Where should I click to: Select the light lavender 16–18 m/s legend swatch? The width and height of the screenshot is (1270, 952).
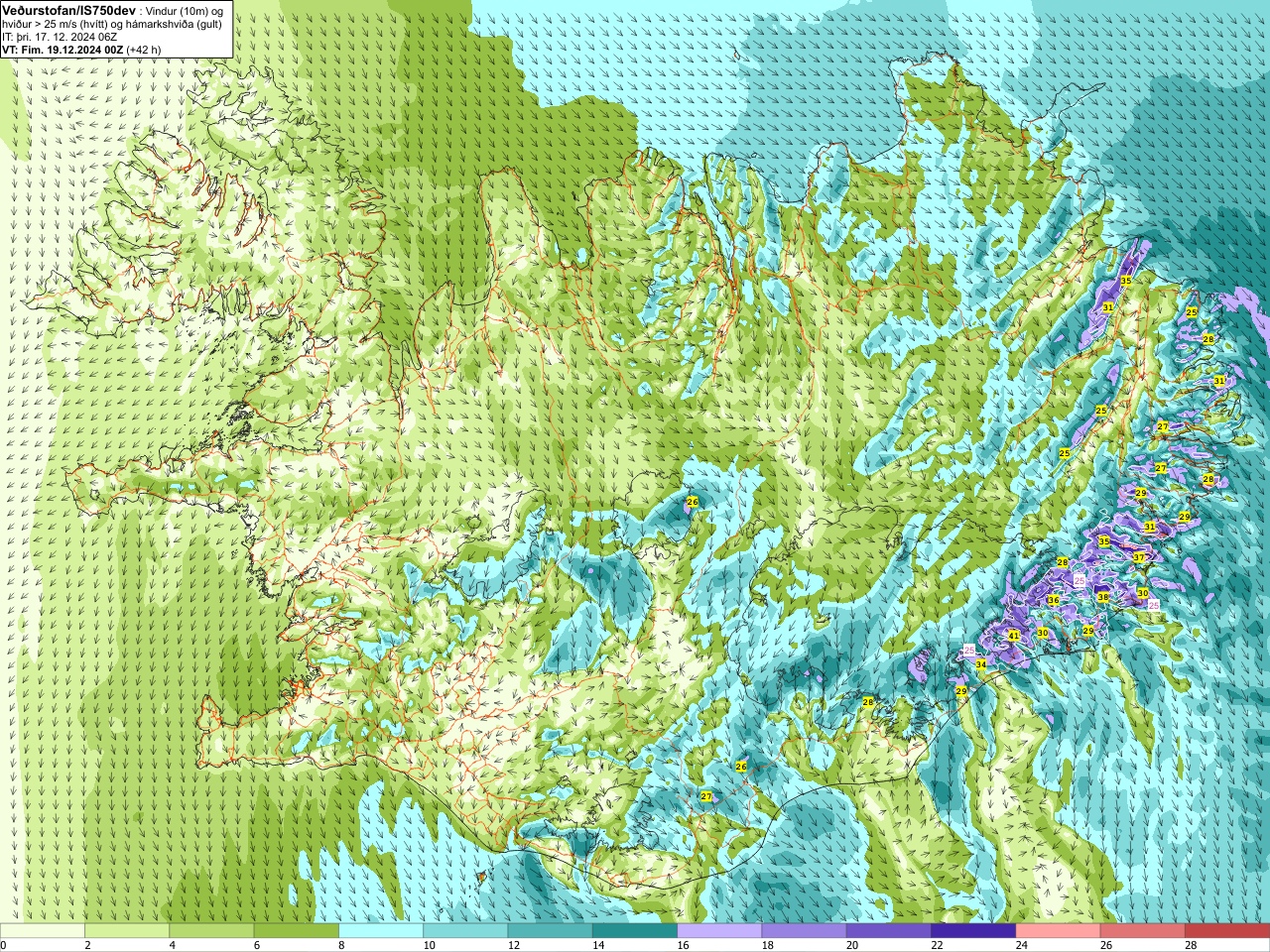(719, 931)
